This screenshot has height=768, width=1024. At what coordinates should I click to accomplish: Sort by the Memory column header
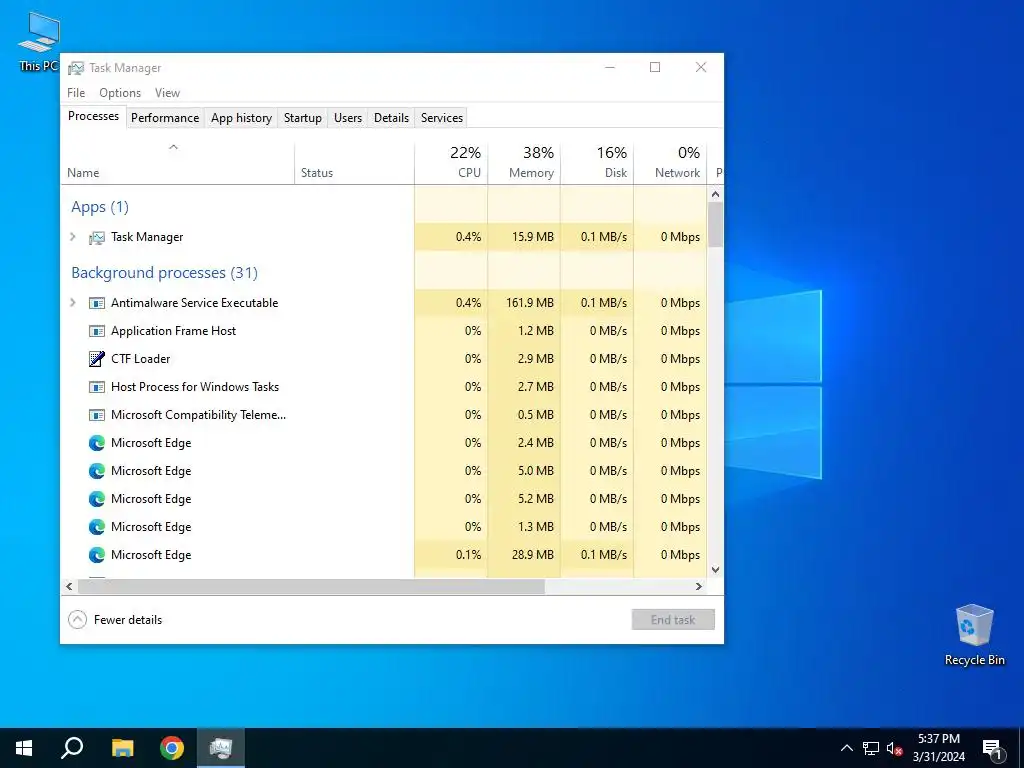[524, 163]
